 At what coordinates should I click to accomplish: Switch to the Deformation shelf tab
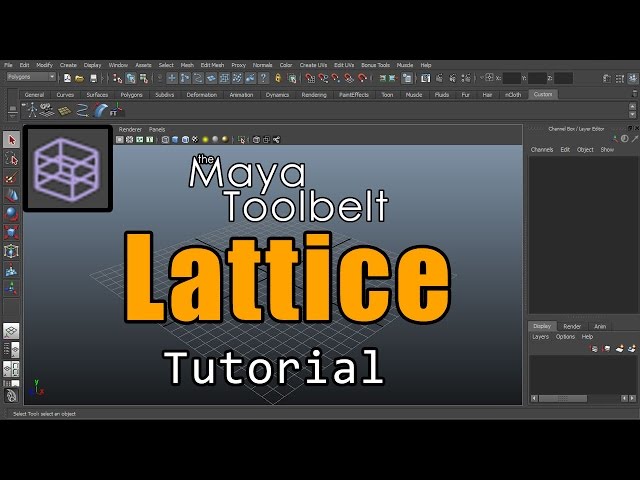pyautogui.click(x=202, y=95)
